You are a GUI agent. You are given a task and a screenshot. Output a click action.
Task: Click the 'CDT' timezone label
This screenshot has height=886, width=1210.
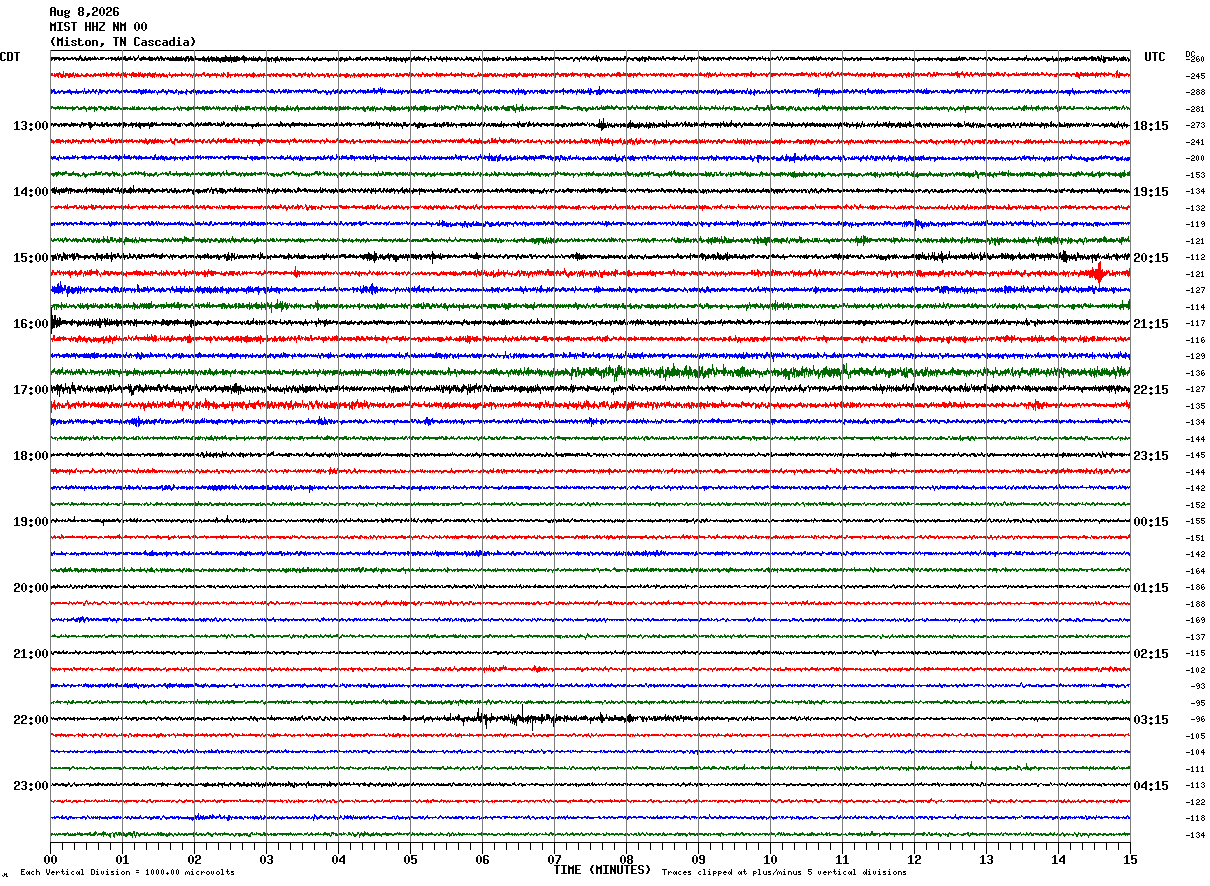click(10, 57)
